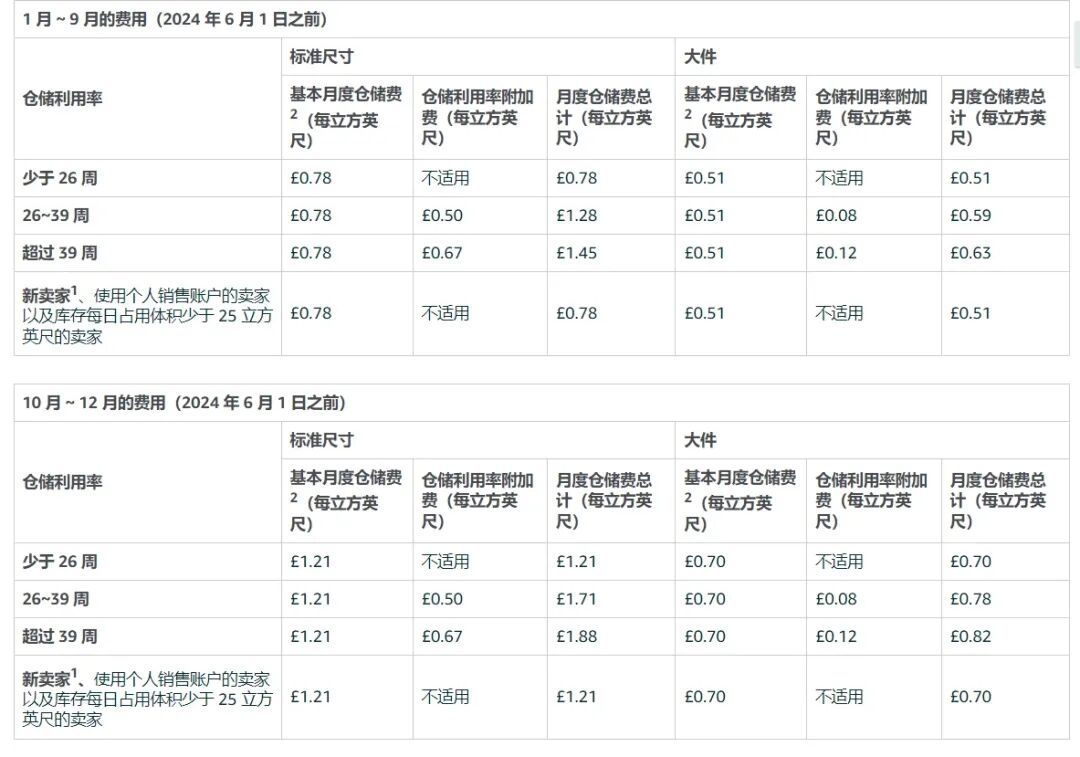Viewport: 1080px width, 757px height.
Task: Click '26~39 周' row label in 1月~9月 table
Action: (x=56, y=215)
